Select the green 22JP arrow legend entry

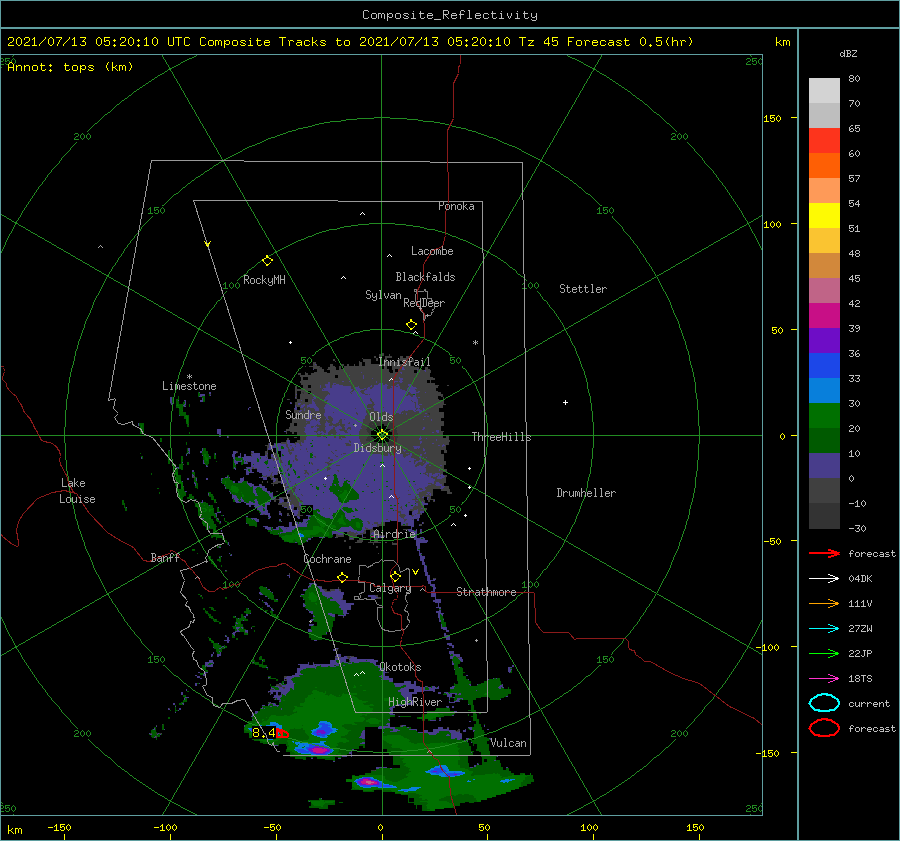coord(824,653)
